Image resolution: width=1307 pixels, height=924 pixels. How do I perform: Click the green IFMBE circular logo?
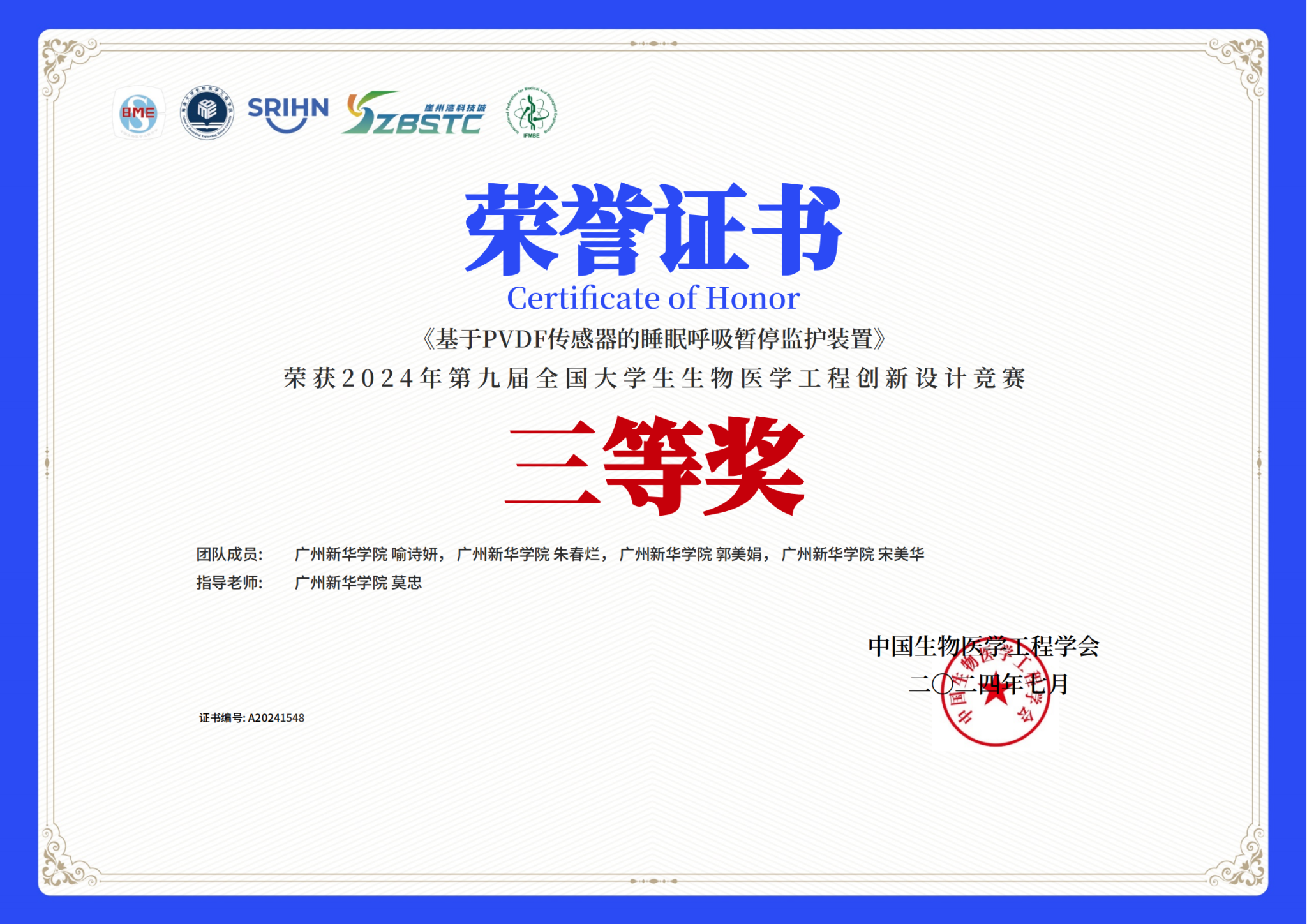[532, 113]
